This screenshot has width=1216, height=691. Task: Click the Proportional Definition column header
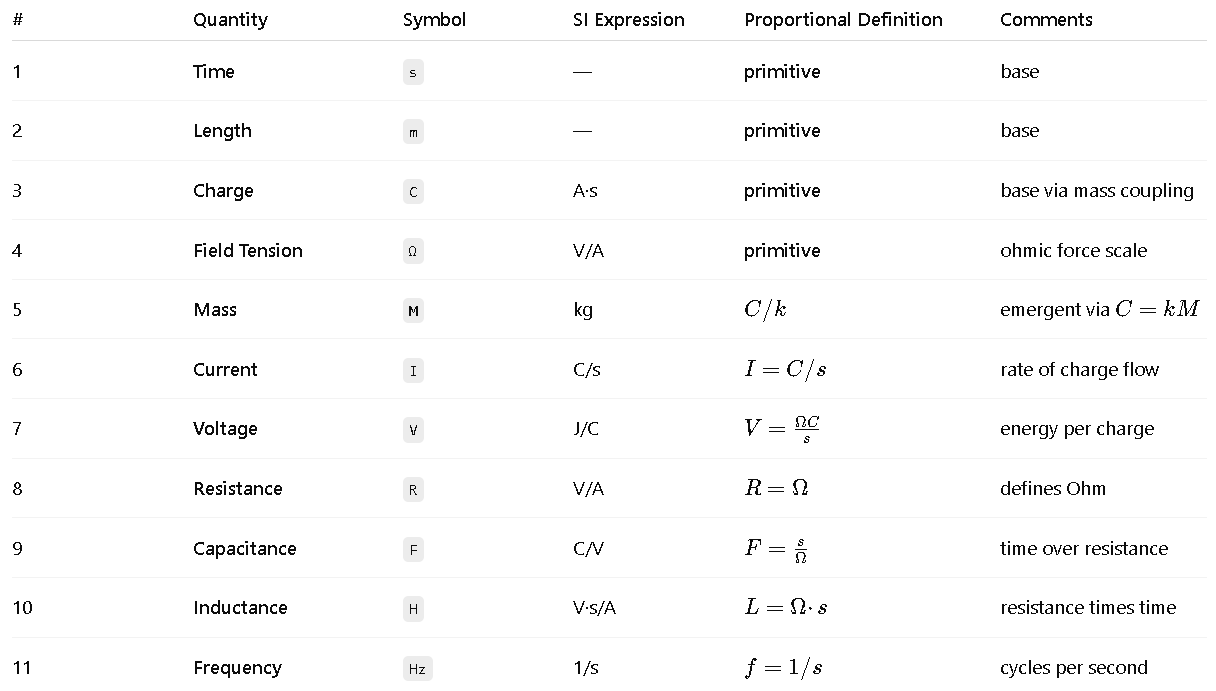(843, 20)
